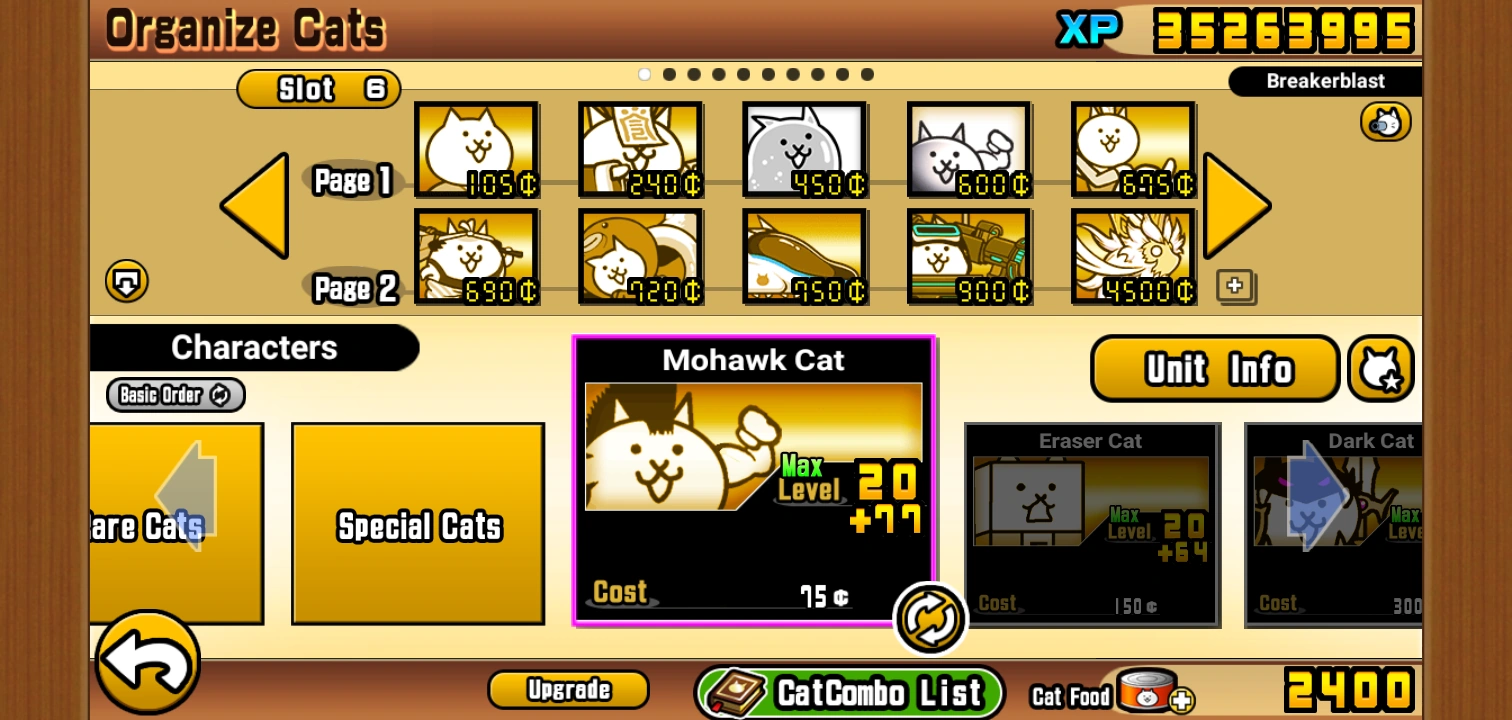Select the first slot page indicator dot
Screen dimensions: 1512x720
click(644, 74)
